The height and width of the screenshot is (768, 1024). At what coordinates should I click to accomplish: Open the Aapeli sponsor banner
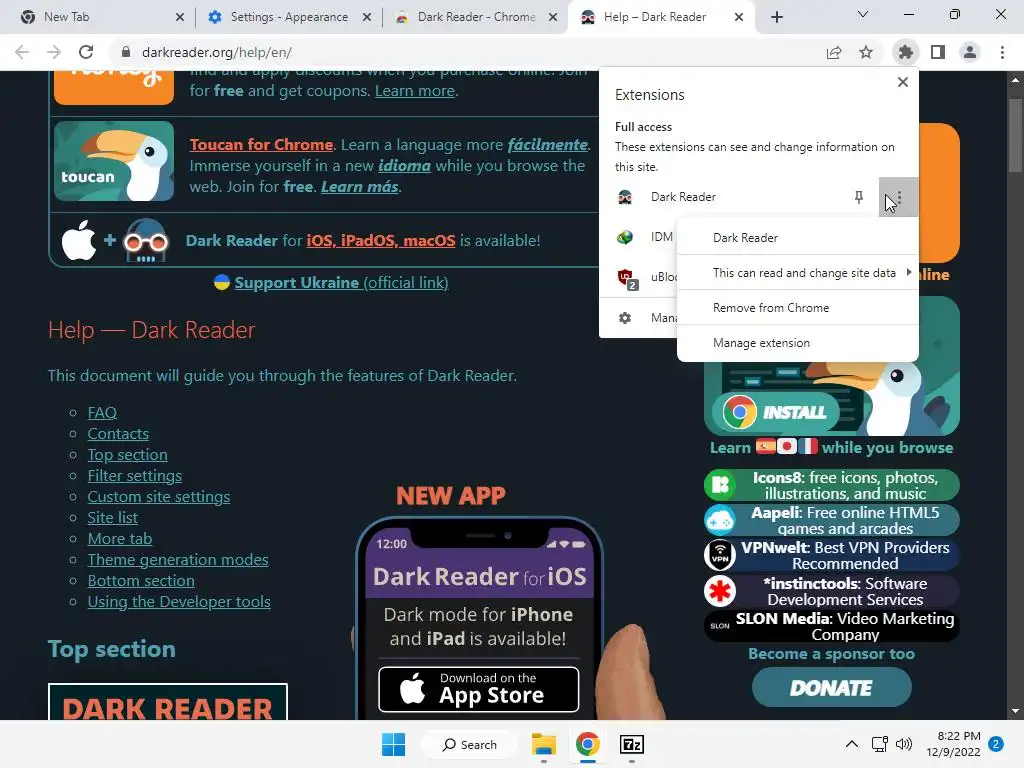coord(831,520)
